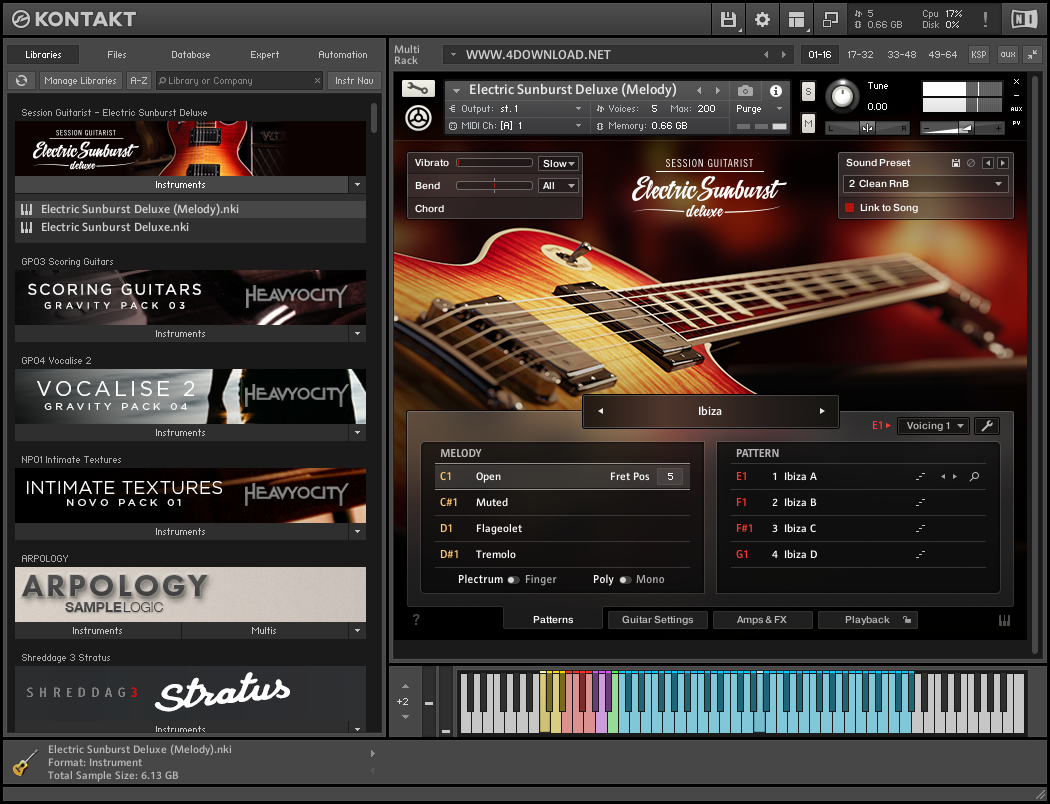Toggle the Playback lock icon

(x=907, y=620)
